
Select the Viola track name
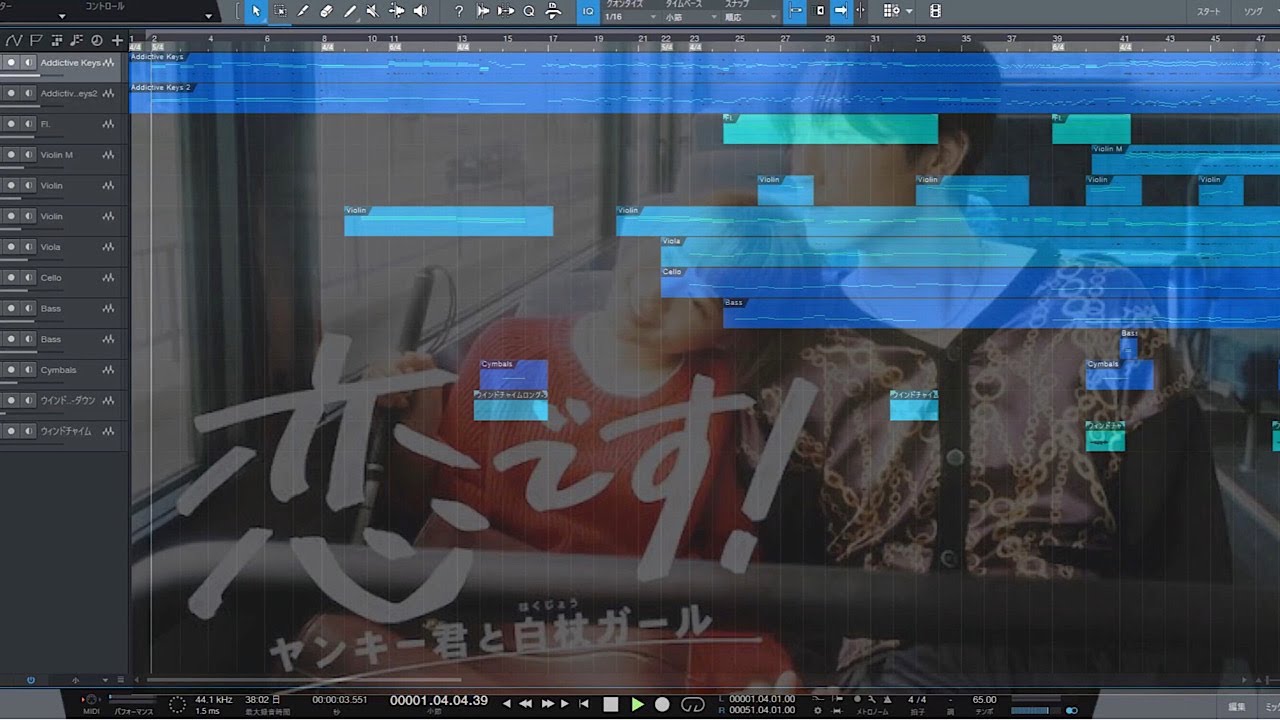pos(51,247)
